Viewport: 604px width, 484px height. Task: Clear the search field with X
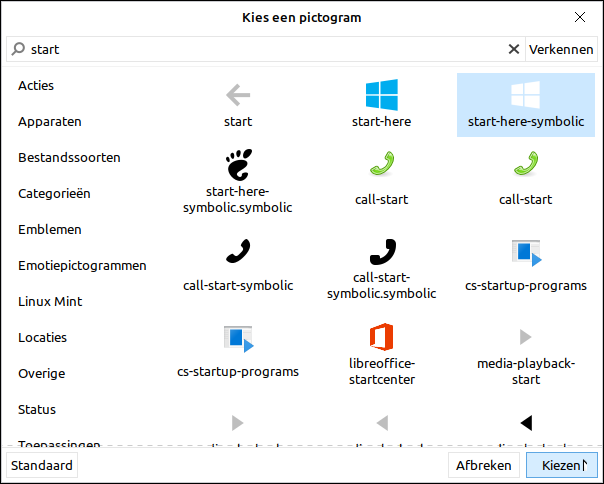(x=514, y=49)
